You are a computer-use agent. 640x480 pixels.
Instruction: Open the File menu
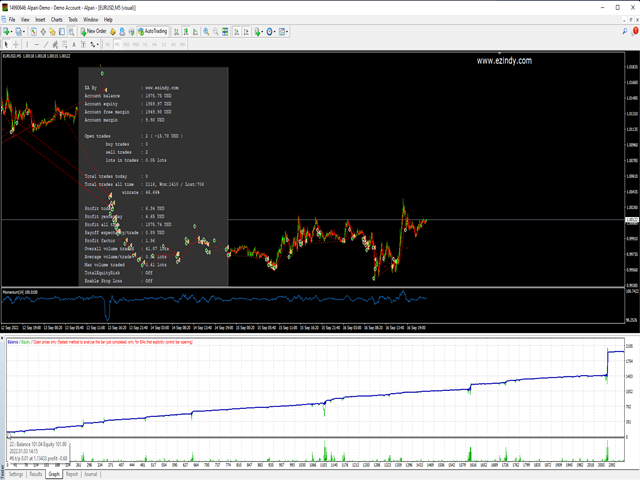pyautogui.click(x=12, y=20)
